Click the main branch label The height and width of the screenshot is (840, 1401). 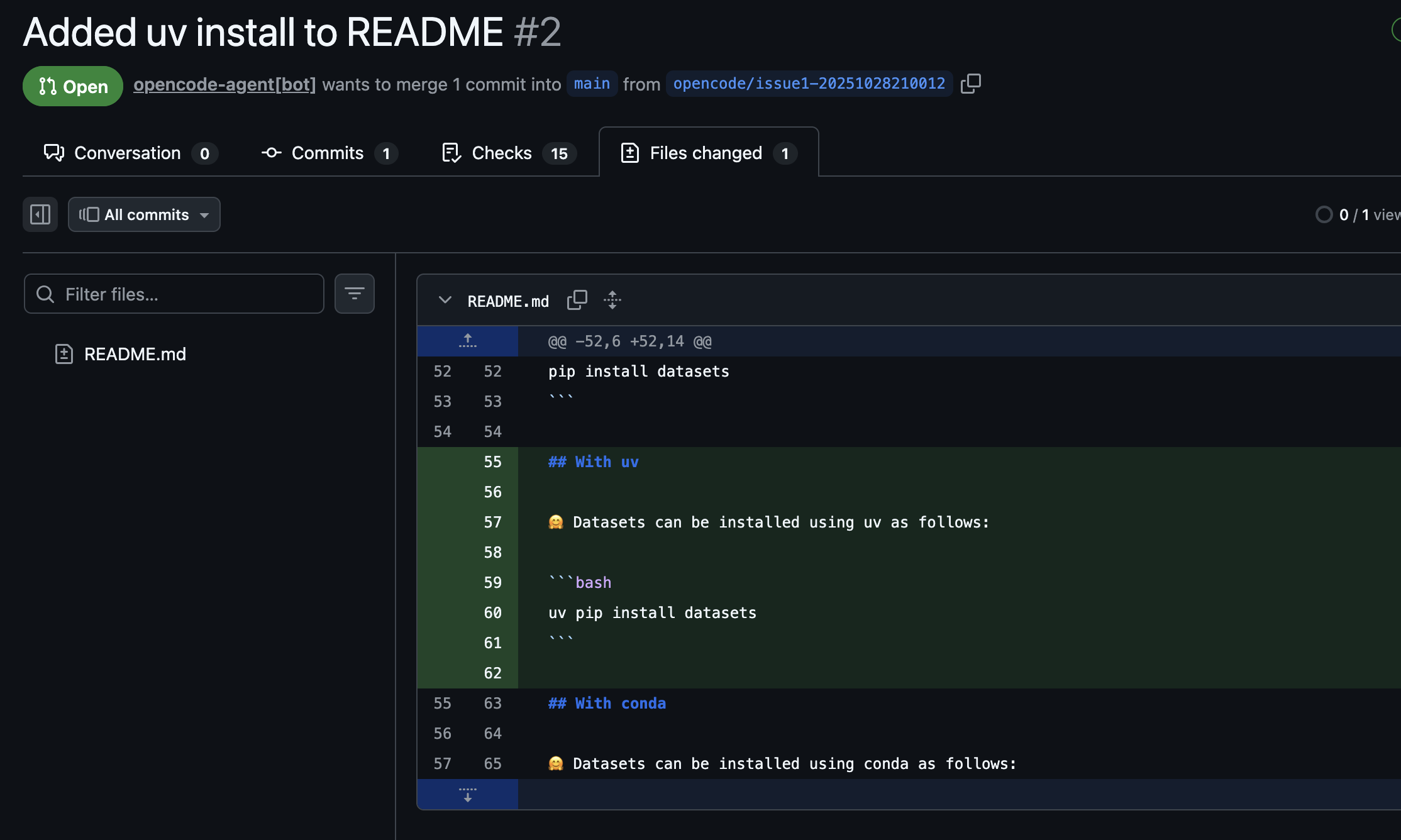click(590, 83)
